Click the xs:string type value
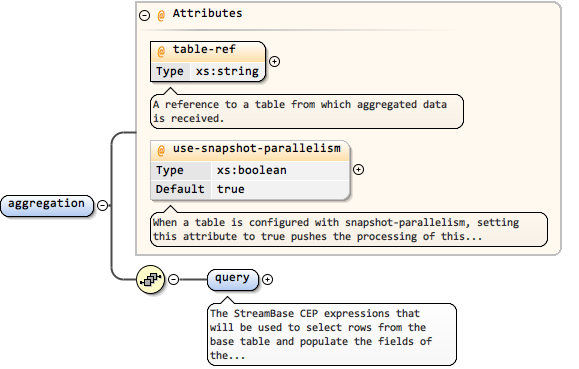579x369 pixels. pyautogui.click(x=227, y=71)
